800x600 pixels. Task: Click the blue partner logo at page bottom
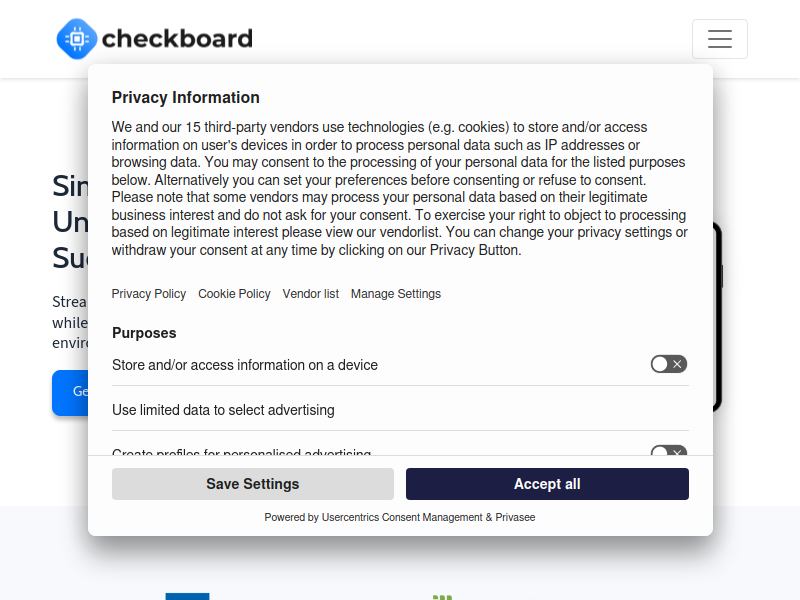187,596
